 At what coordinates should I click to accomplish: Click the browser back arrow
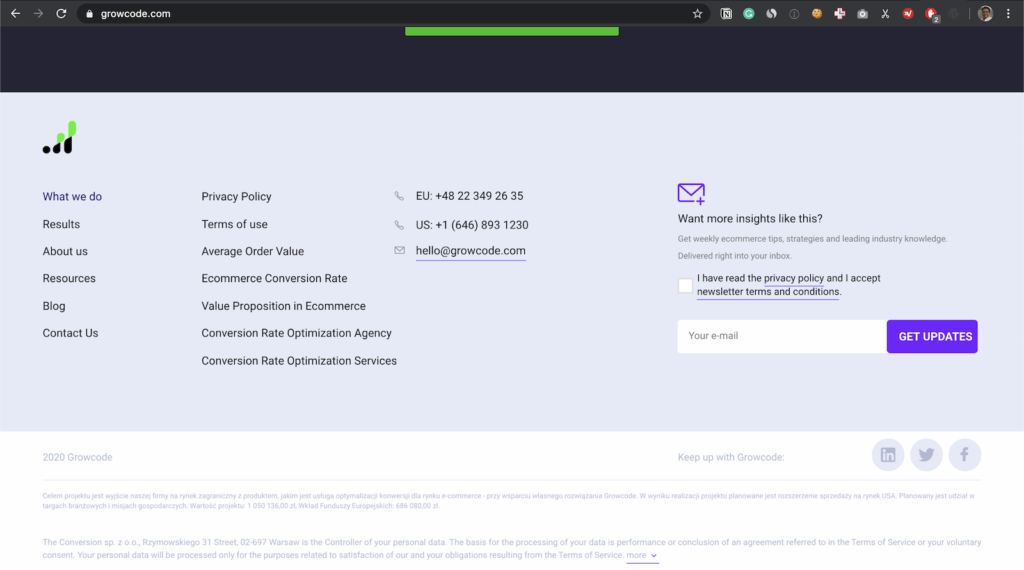16,13
